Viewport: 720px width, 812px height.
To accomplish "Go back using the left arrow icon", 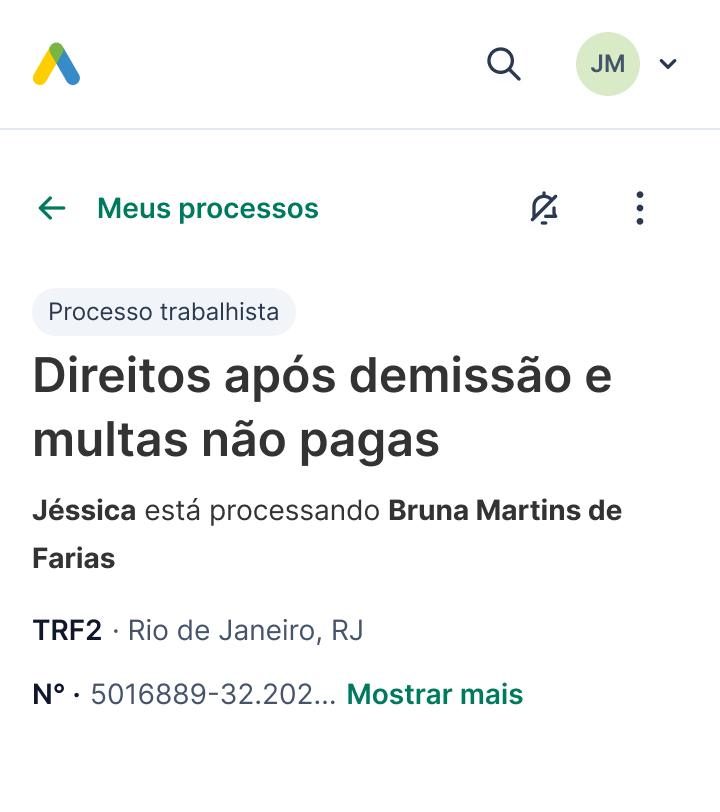I will (x=51, y=208).
